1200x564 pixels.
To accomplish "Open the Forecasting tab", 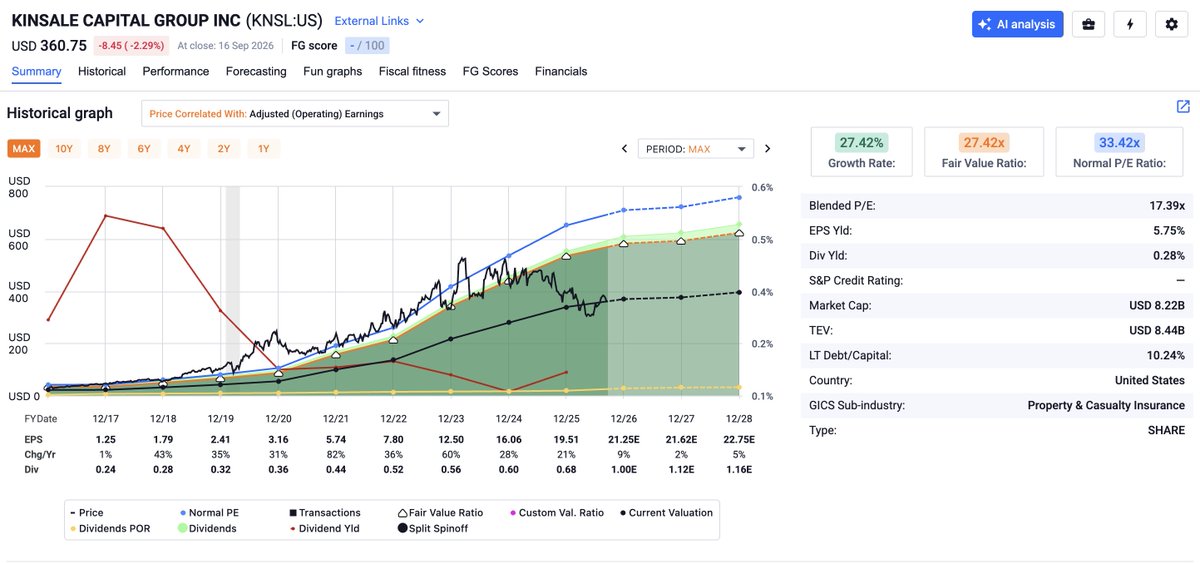I will pos(256,71).
